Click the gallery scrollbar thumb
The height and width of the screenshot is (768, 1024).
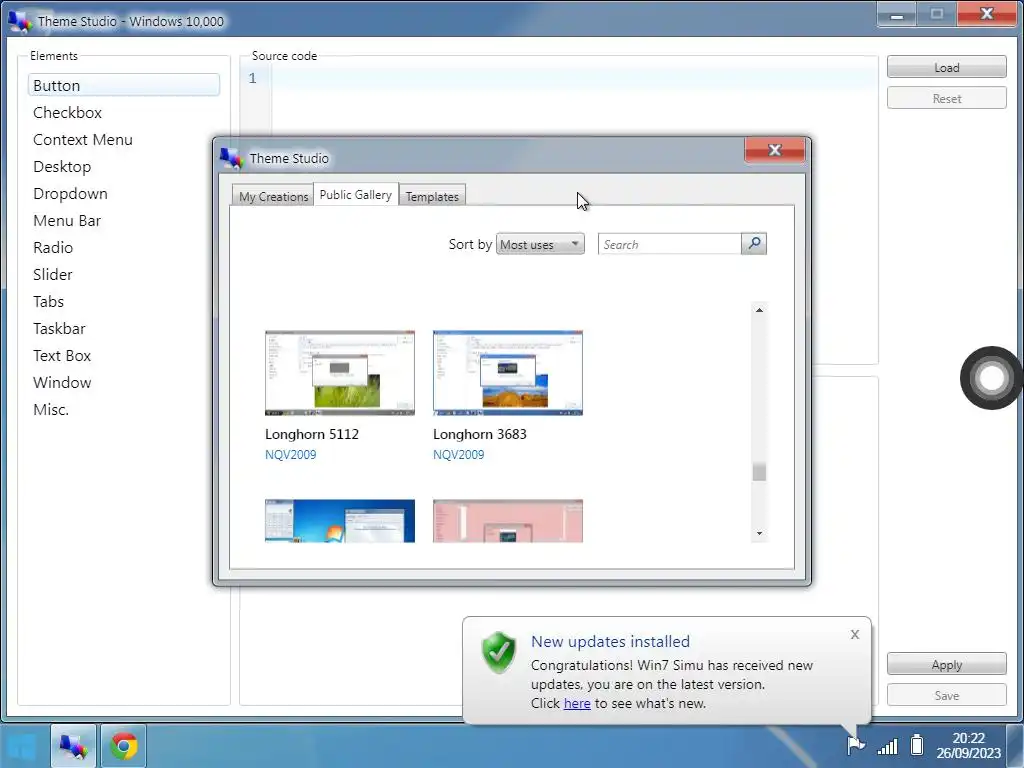(759, 472)
